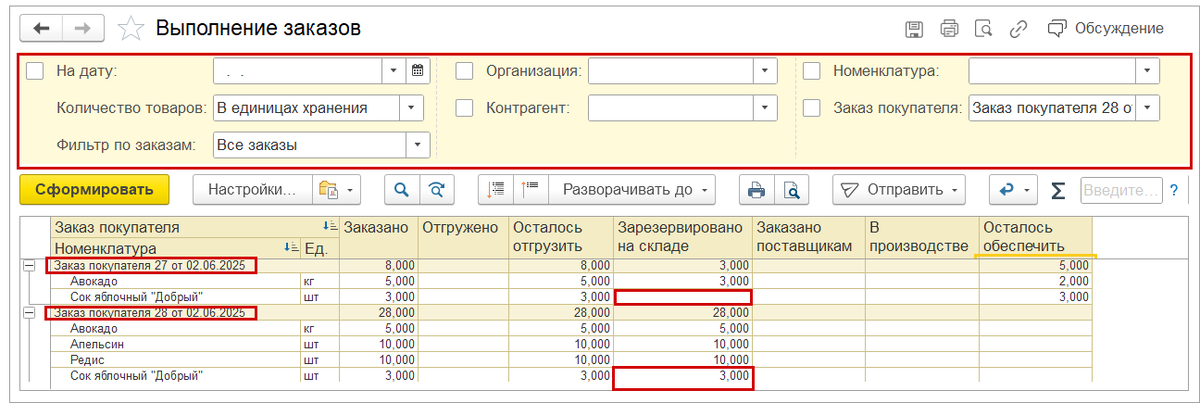Enable the На дату checkbox

pos(36,71)
